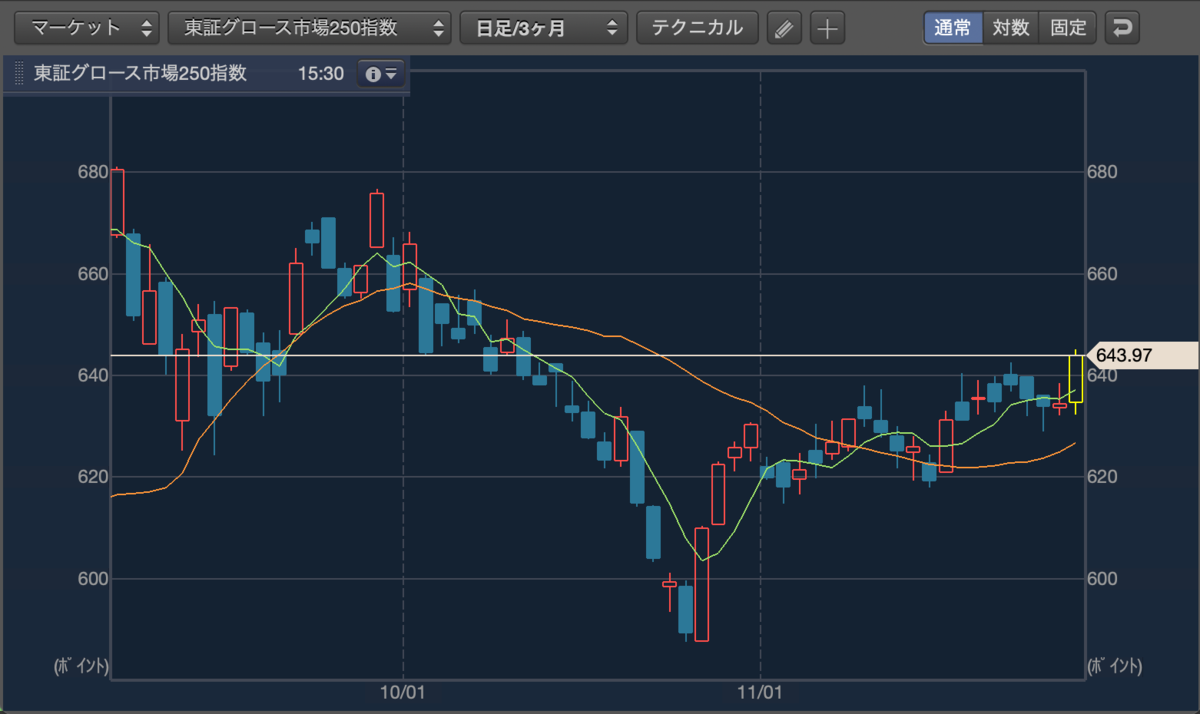Select the pencil drawing tool icon
The width and height of the screenshot is (1200, 714).
[x=785, y=28]
